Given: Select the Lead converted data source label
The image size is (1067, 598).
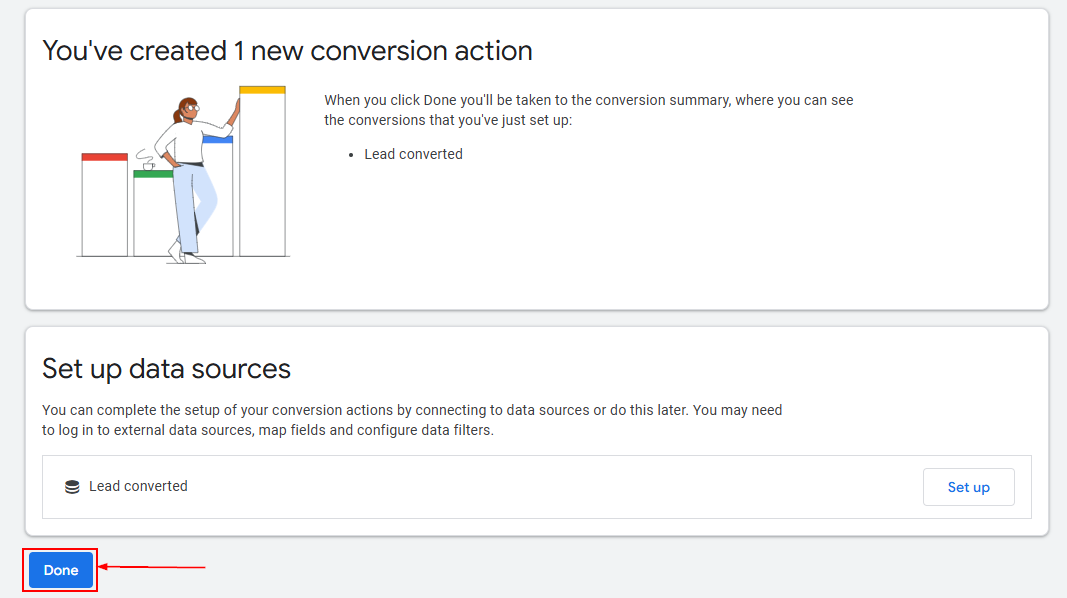Looking at the screenshot, I should point(138,486).
